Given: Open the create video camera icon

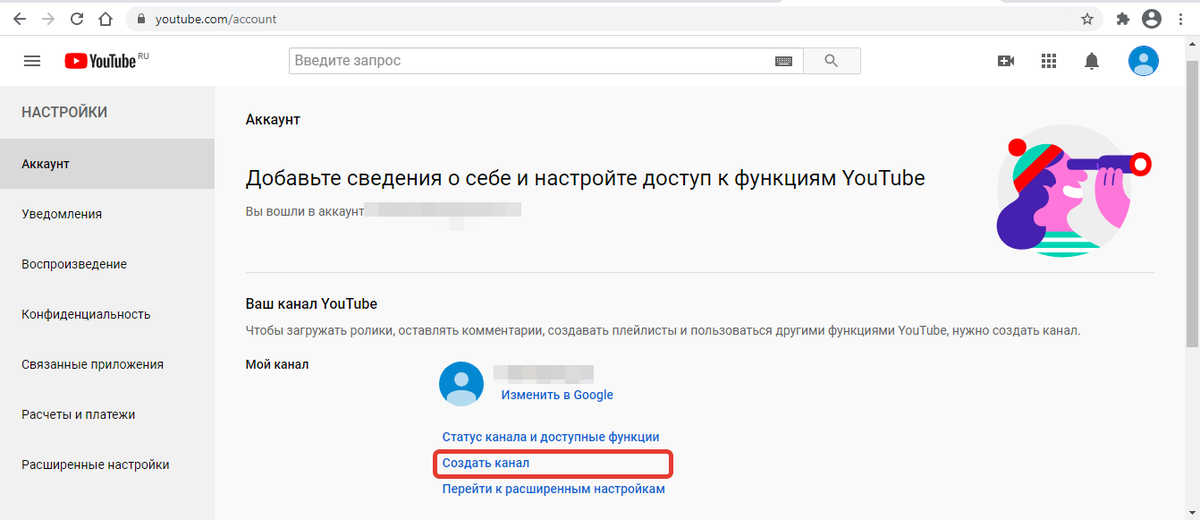Looking at the screenshot, I should pyautogui.click(x=1006, y=61).
